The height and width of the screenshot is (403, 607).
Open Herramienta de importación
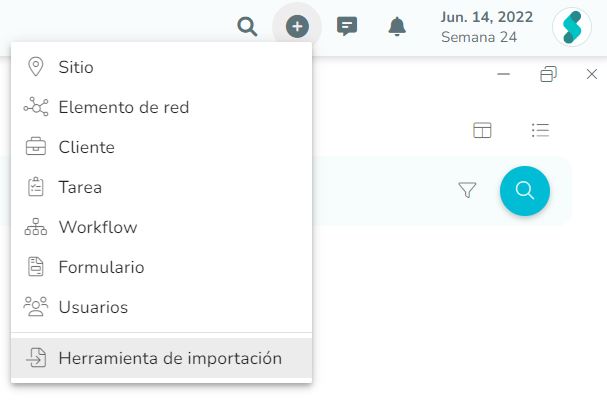point(161,358)
